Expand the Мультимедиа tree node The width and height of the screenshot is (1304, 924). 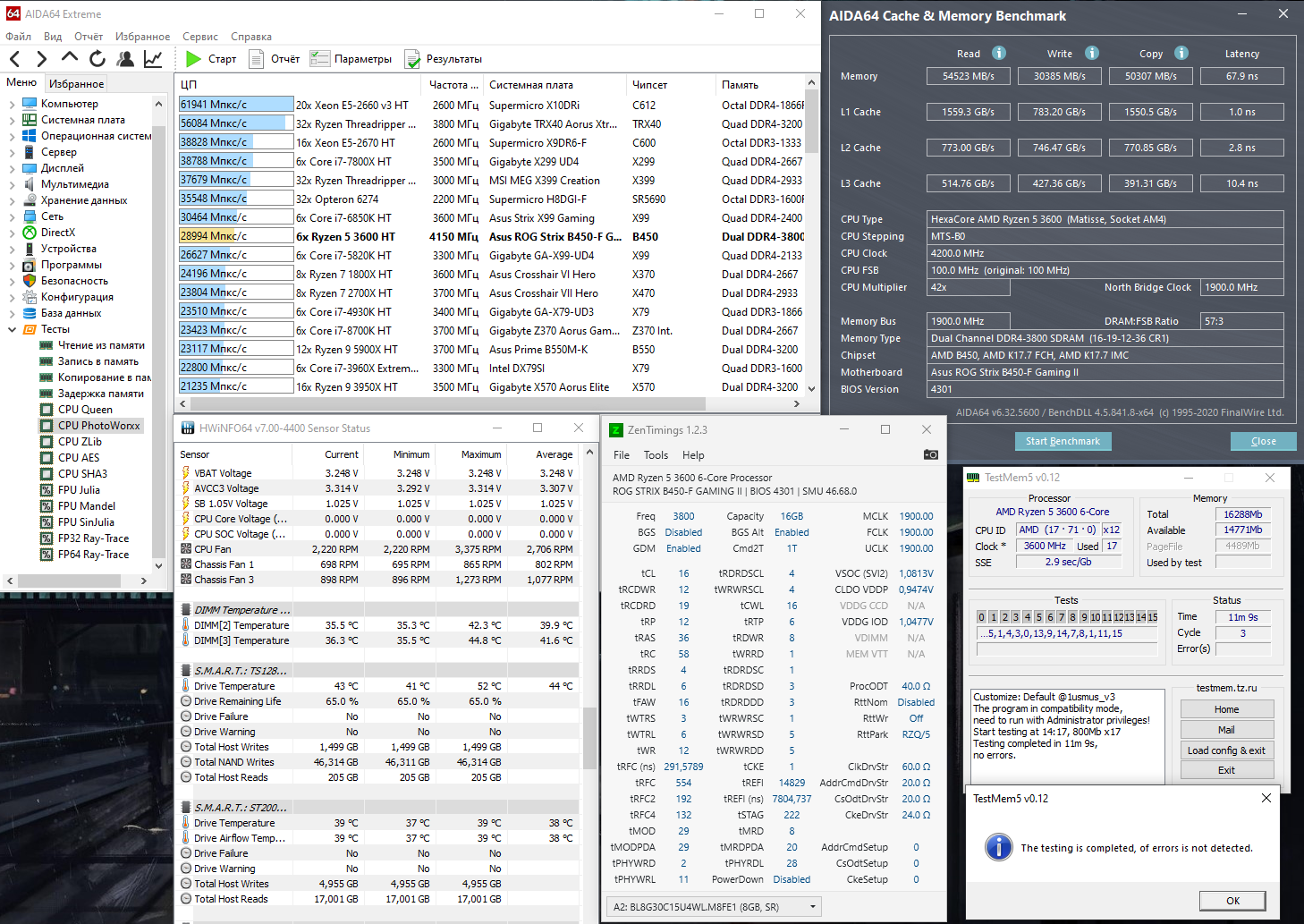pyautogui.click(x=12, y=184)
